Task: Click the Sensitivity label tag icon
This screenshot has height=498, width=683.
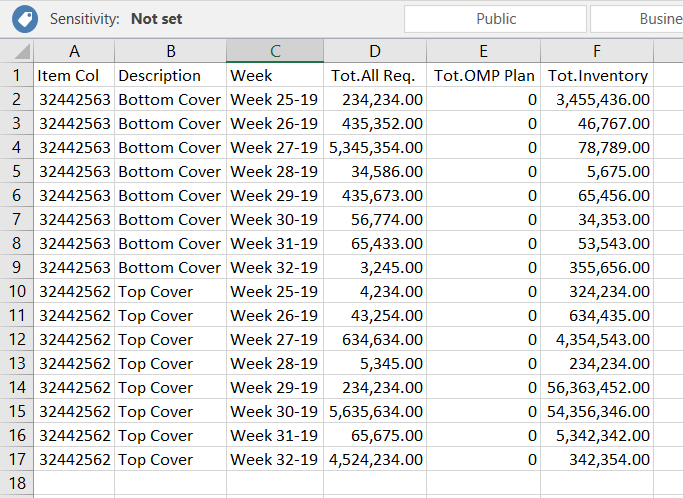Action: [25, 19]
